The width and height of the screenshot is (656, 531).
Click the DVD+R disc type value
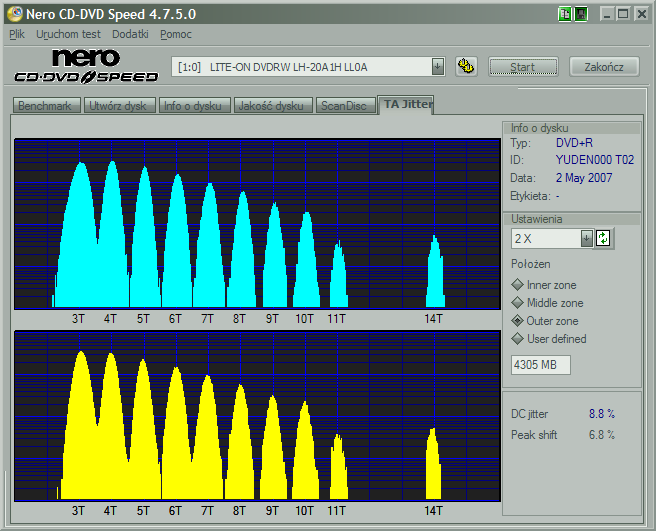coord(574,143)
